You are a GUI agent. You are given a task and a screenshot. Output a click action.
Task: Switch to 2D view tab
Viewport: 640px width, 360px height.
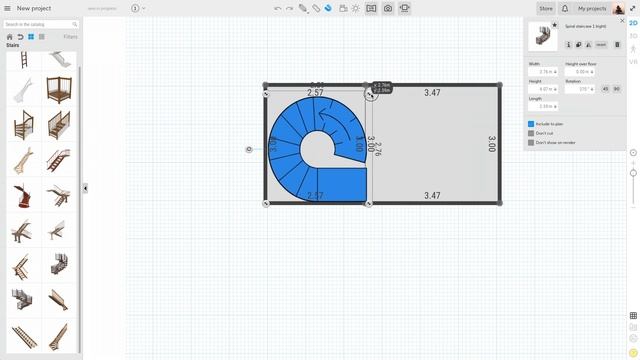(x=633, y=23)
